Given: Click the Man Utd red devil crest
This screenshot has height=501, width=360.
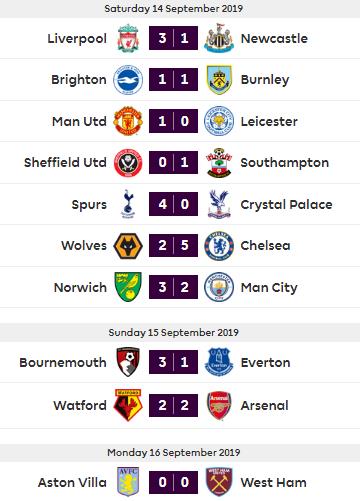Looking at the screenshot, I should (128, 121).
